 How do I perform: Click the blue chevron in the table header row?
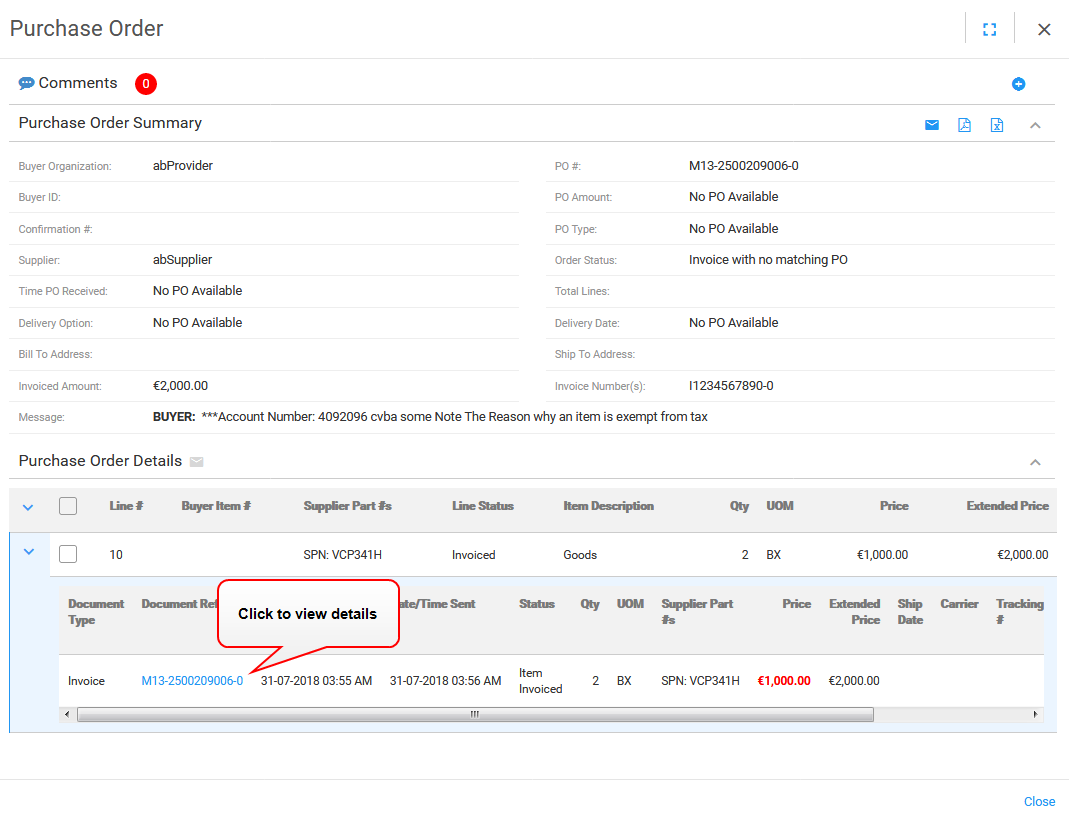[x=28, y=506]
